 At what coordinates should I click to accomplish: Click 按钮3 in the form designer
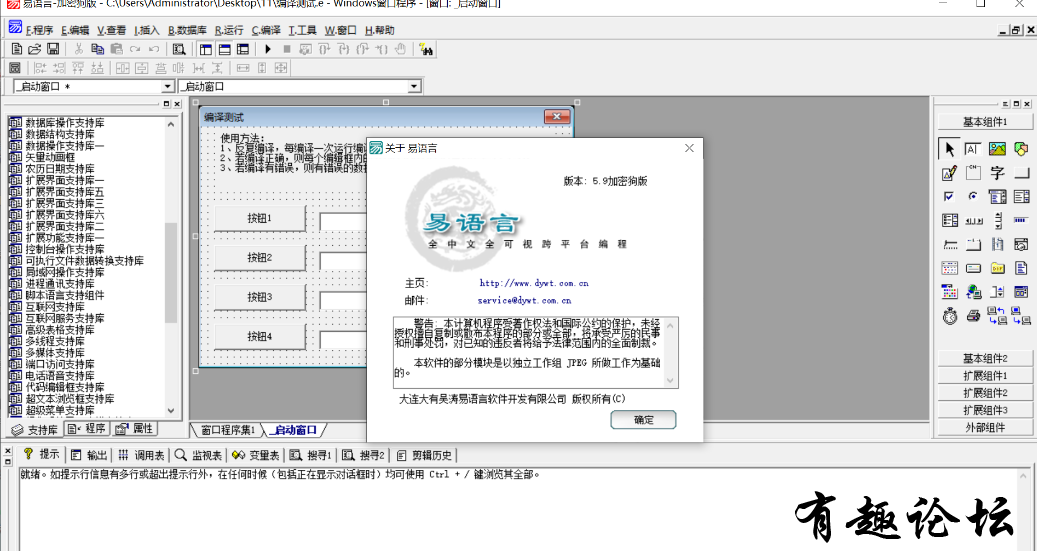[x=260, y=296]
